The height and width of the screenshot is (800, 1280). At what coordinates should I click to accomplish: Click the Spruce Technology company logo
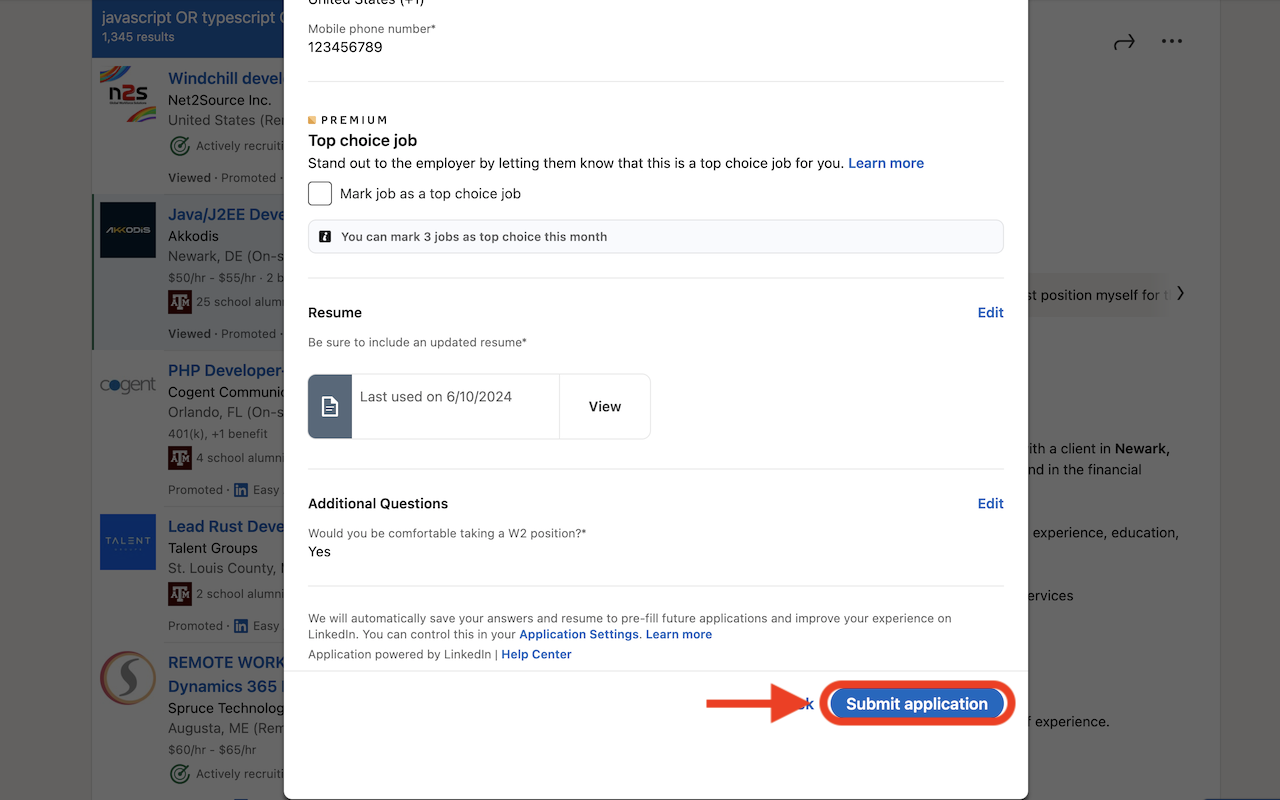pos(127,677)
